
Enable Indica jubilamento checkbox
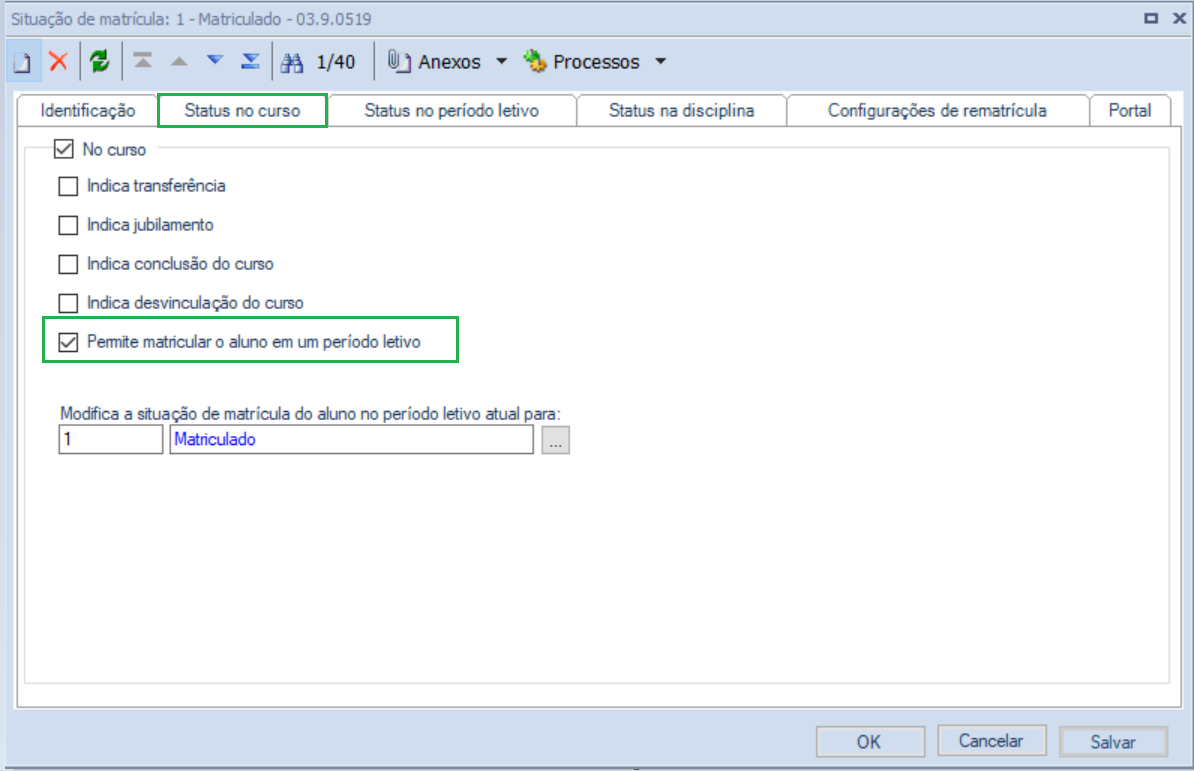pos(69,225)
